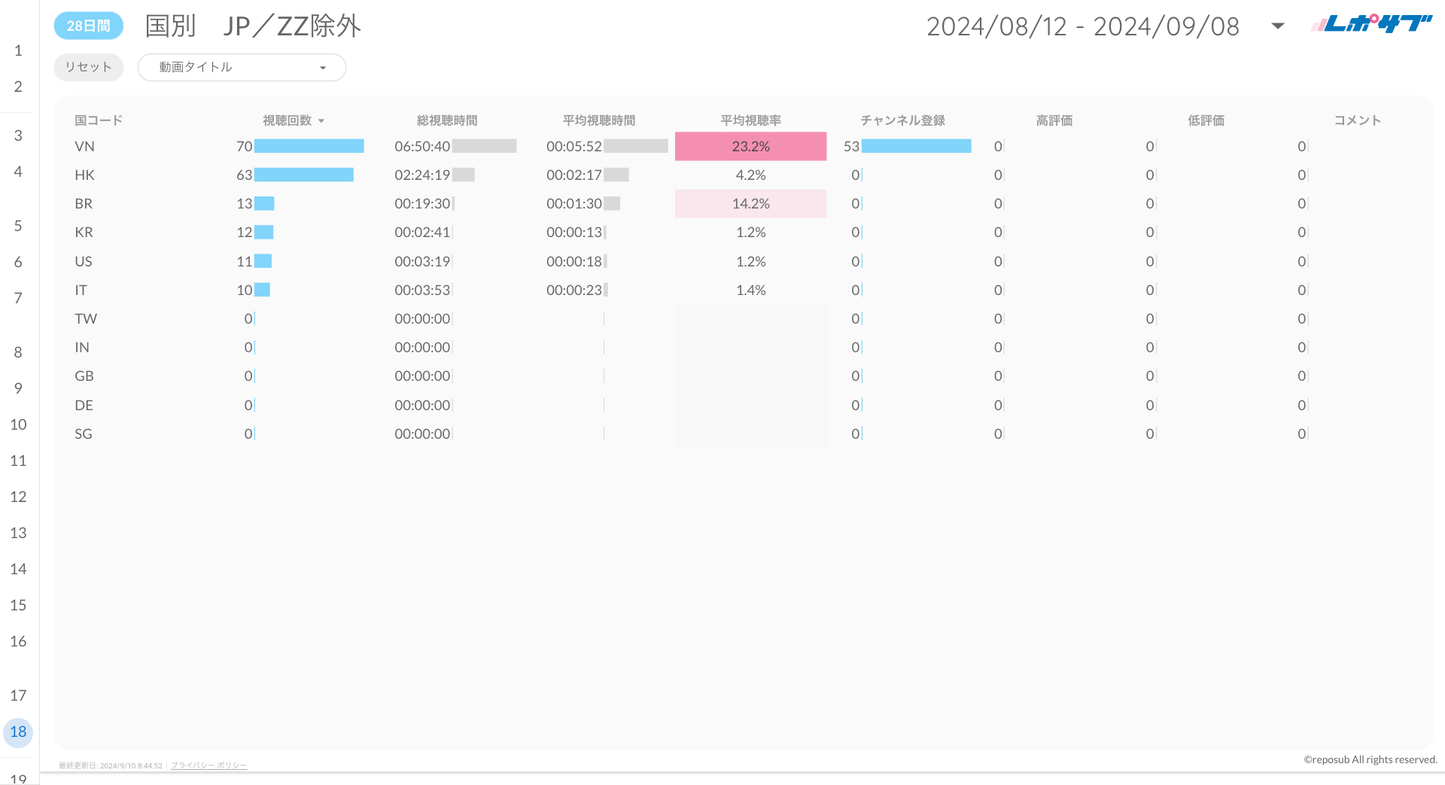This screenshot has height=785, width=1445.
Task: Click the 14.2% light pink cell for BR
Action: tap(751, 203)
